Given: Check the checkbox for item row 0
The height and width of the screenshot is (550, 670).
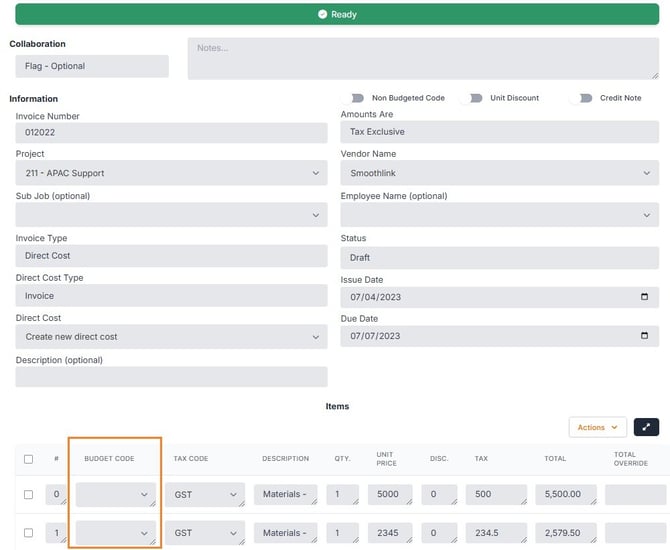Looking at the screenshot, I should [x=29, y=494].
